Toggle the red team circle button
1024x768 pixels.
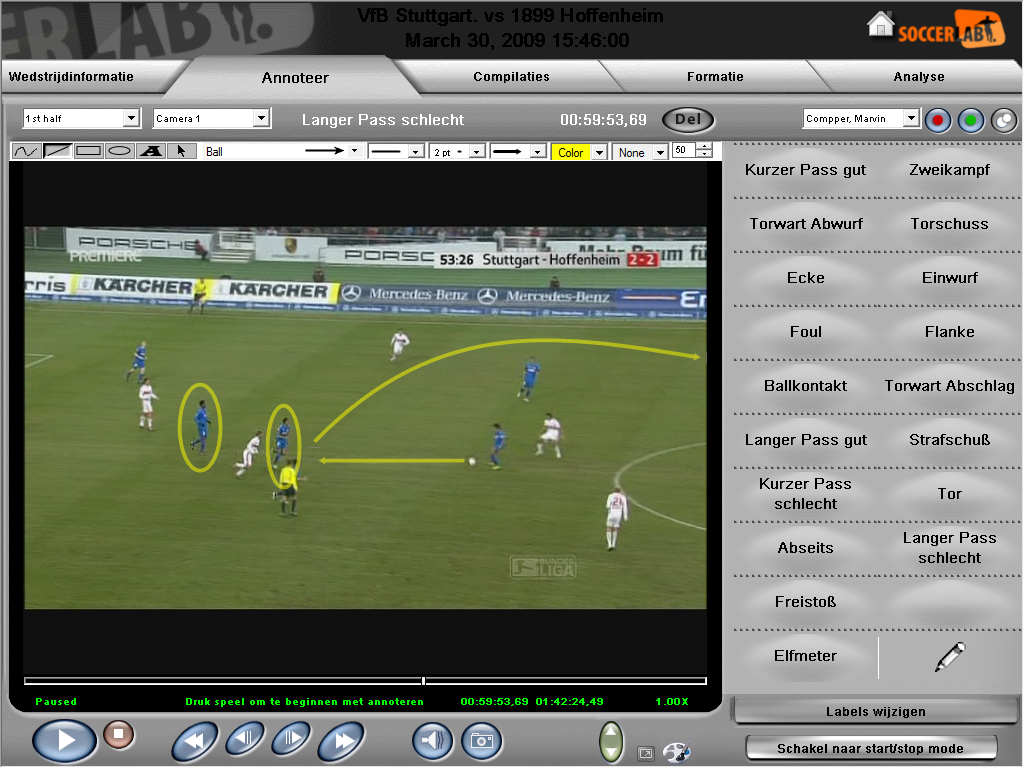coord(937,120)
